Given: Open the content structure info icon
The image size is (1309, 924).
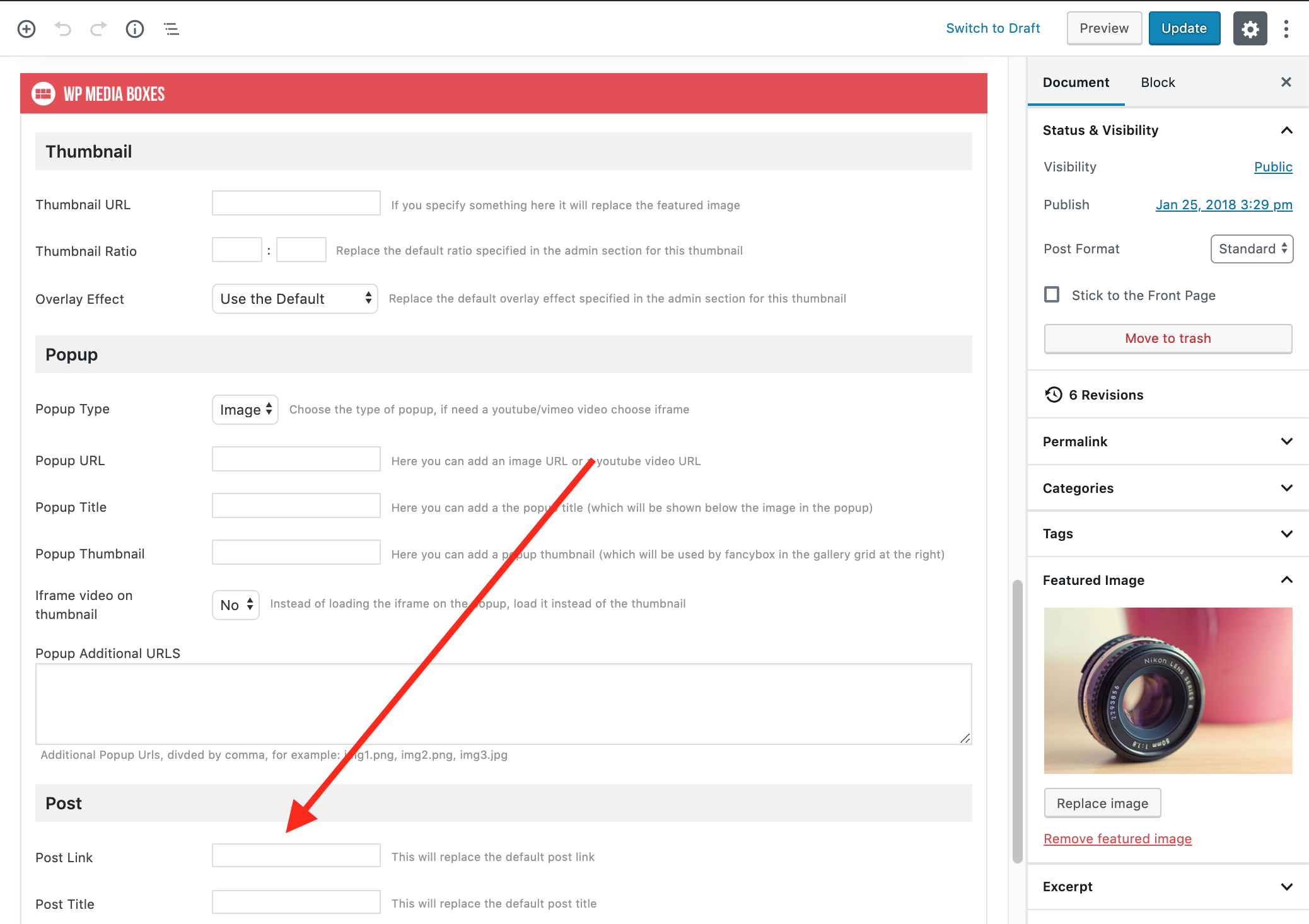Looking at the screenshot, I should pos(135,29).
